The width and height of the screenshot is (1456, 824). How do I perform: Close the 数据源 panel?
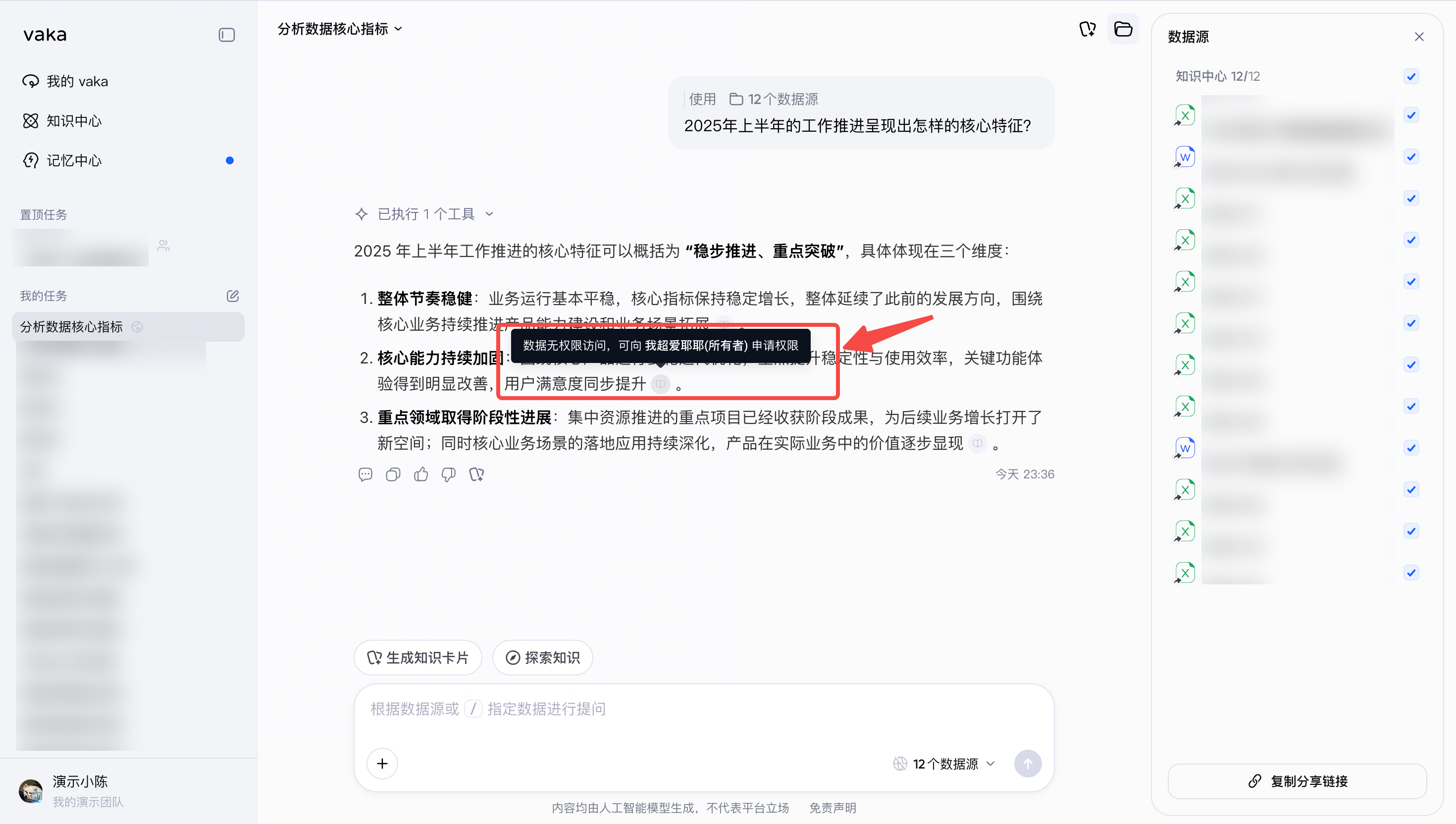[1419, 37]
